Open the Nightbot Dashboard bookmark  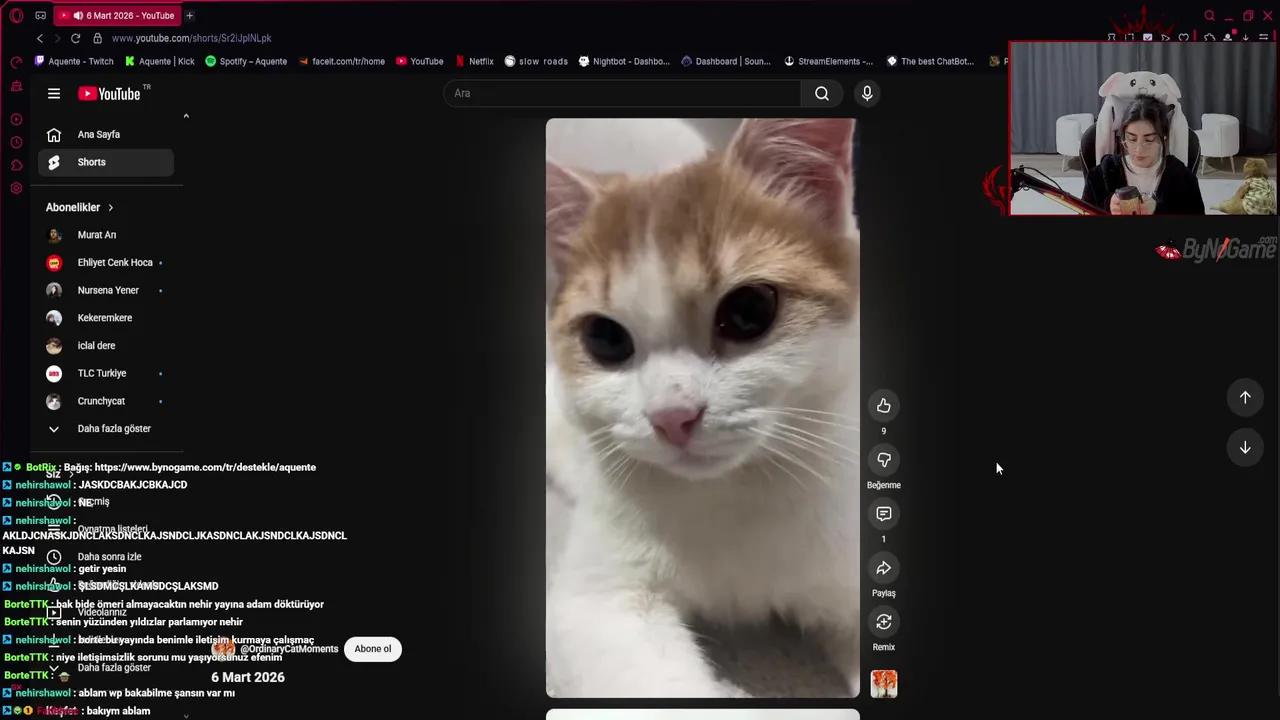pos(624,61)
